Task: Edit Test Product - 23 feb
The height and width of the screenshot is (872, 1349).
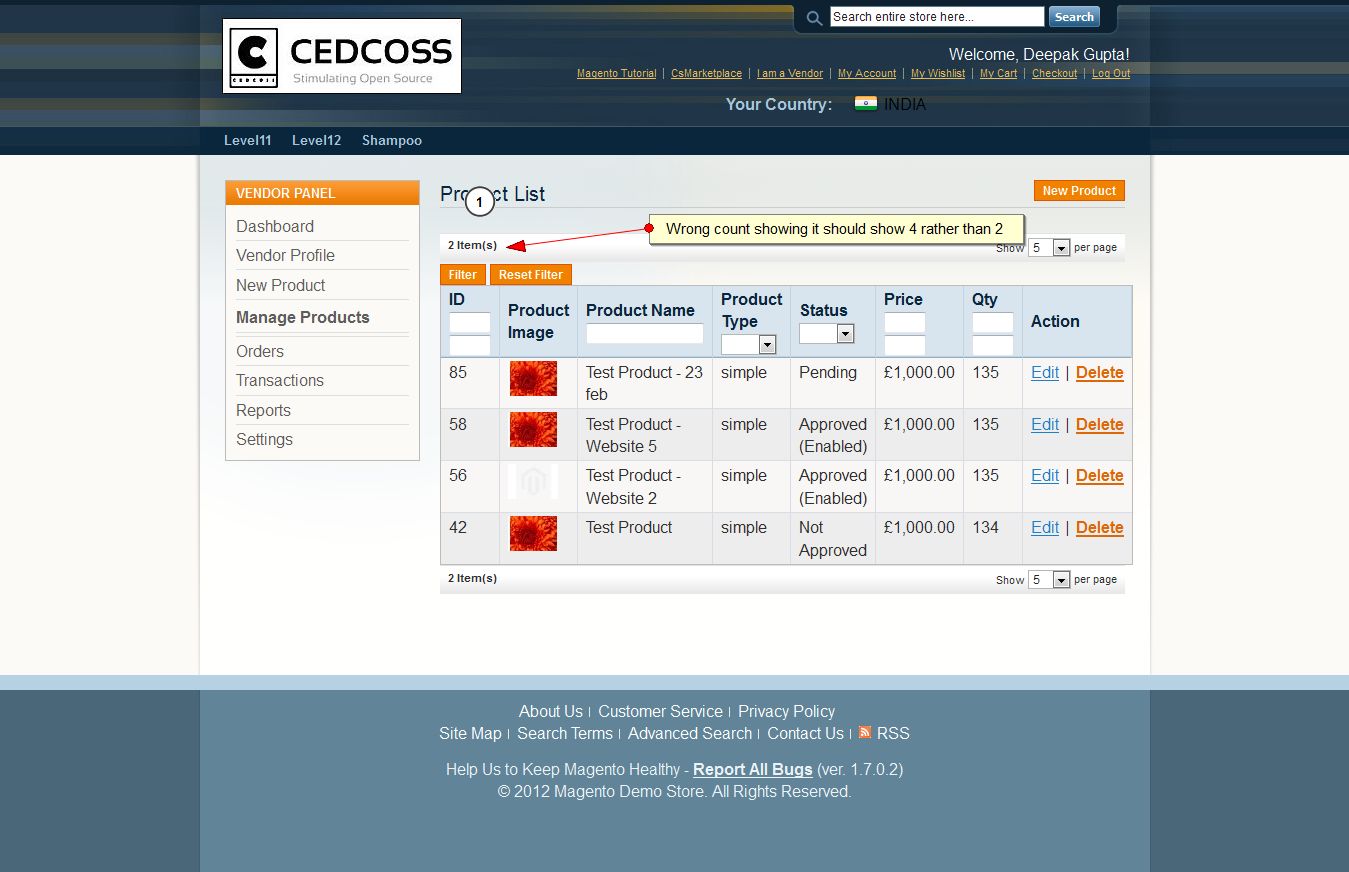Action: coord(1045,372)
